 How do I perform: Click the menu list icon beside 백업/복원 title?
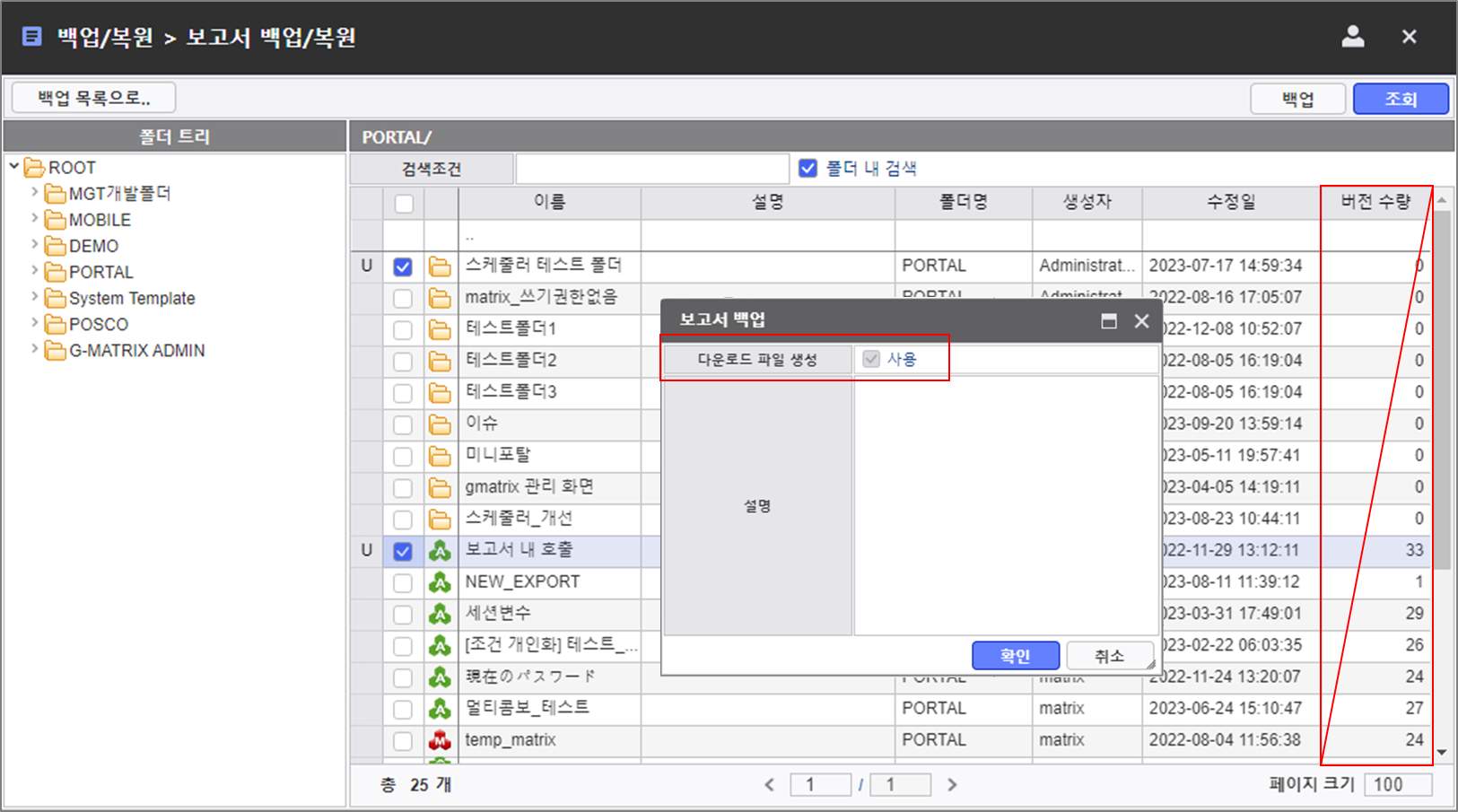31,37
